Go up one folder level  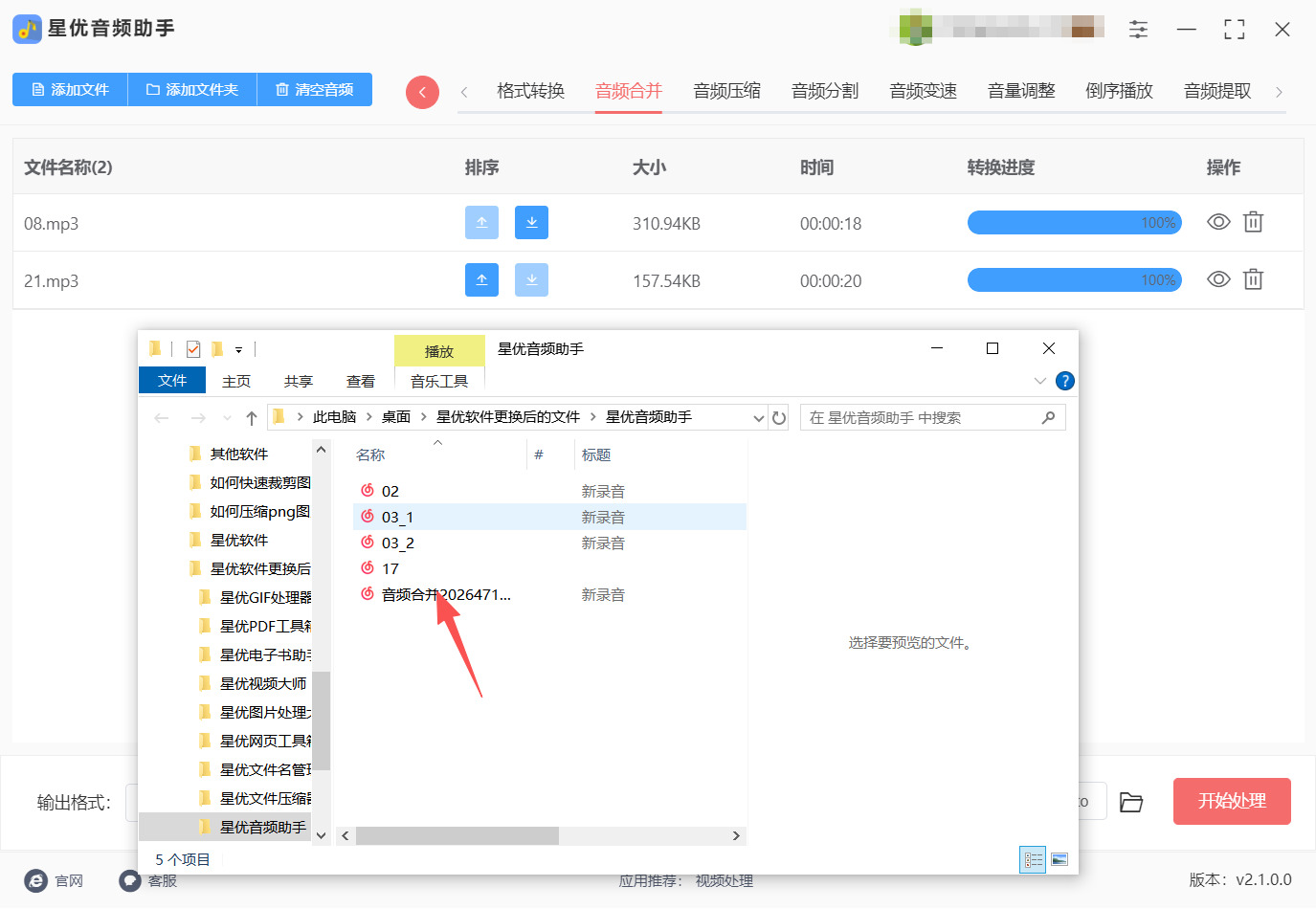[252, 418]
